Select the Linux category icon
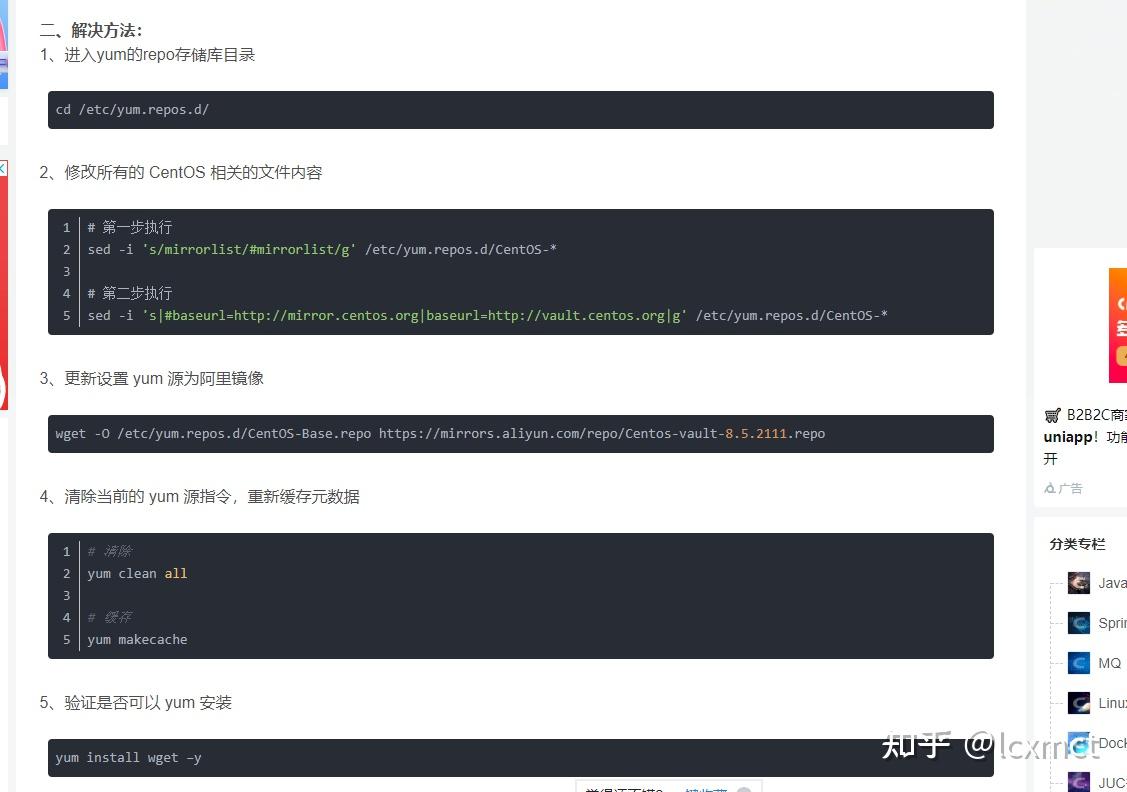The height and width of the screenshot is (792, 1127). pyautogui.click(x=1078, y=702)
